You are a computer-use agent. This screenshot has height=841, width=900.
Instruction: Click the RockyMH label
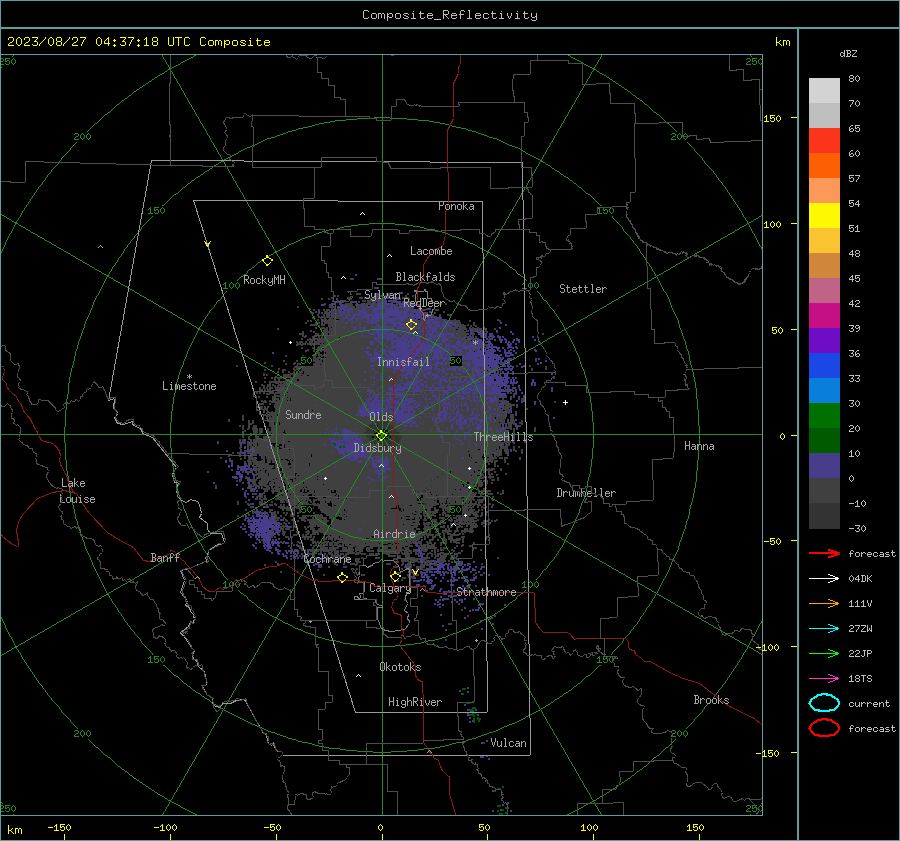click(264, 280)
